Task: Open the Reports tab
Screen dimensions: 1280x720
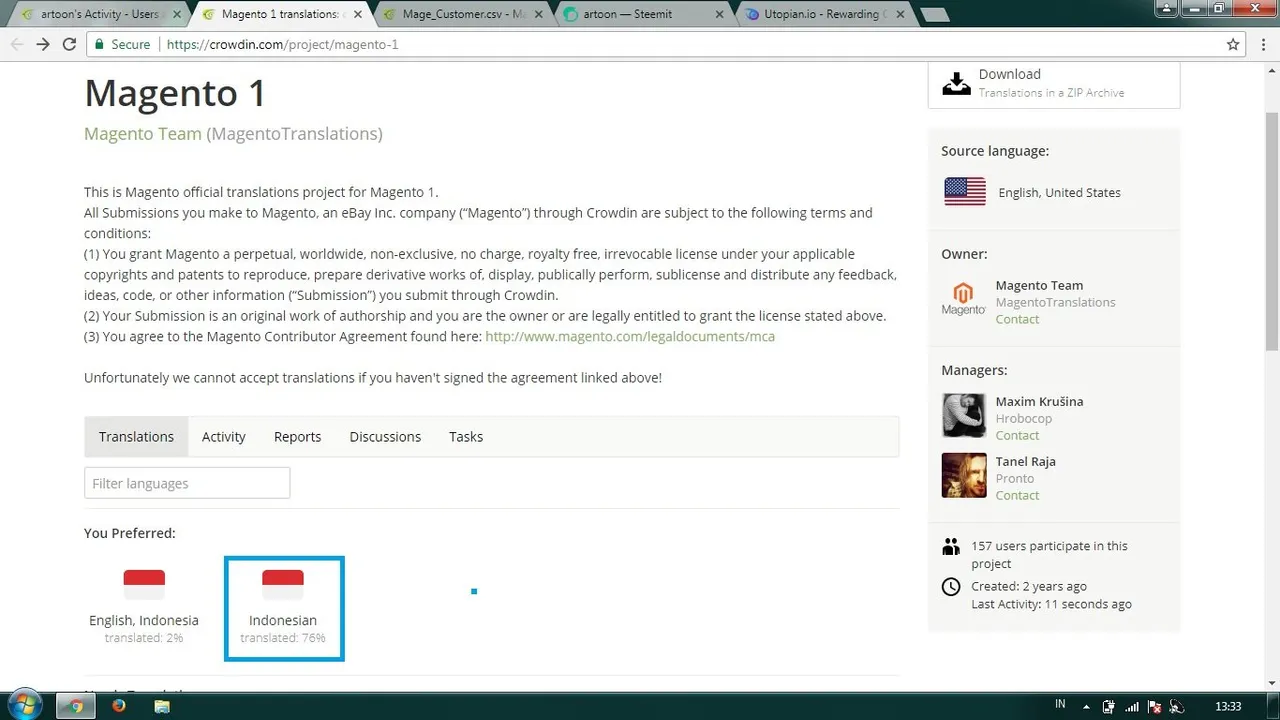Action: [x=298, y=436]
